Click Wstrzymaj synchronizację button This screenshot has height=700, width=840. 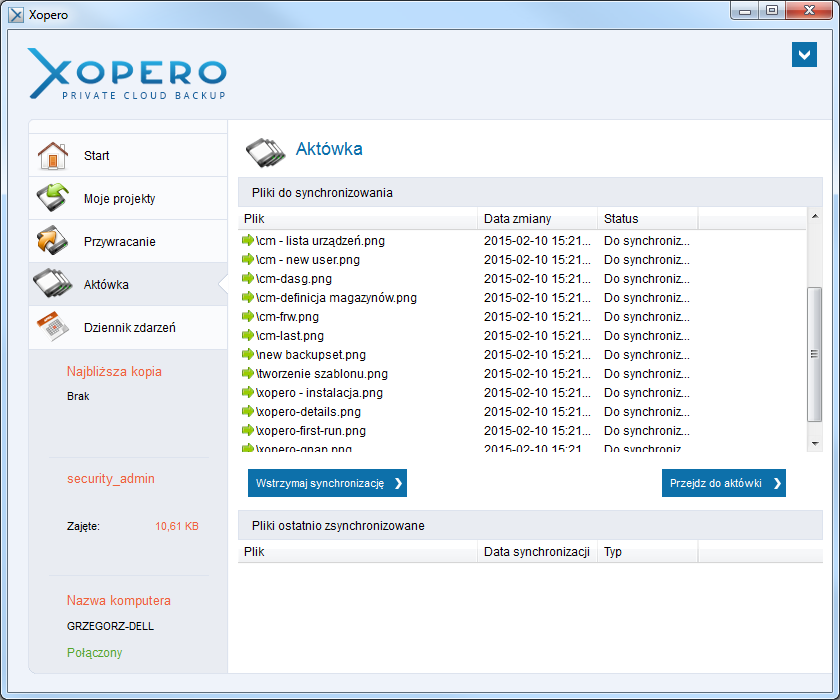click(327, 483)
